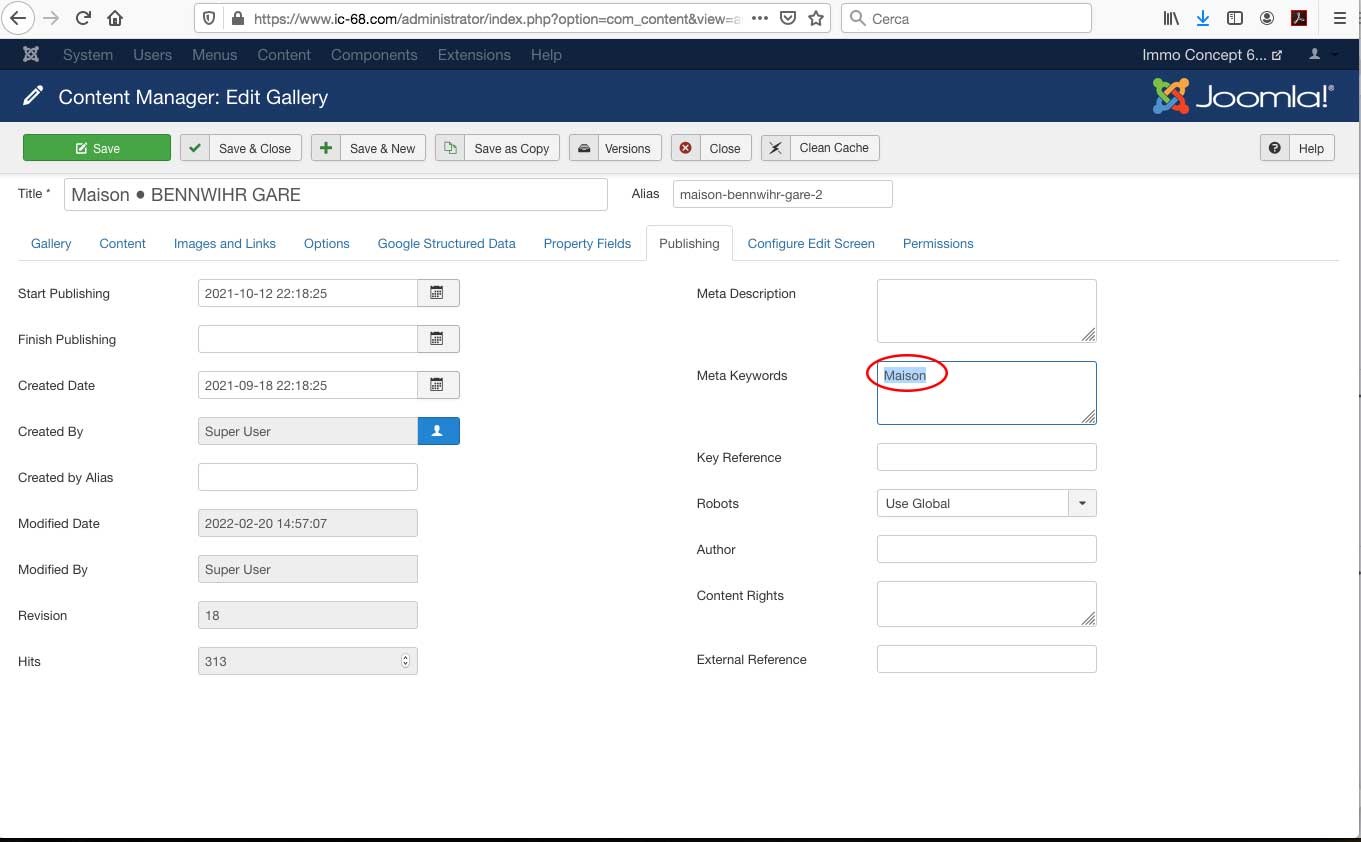
Task: Switch to the Property Fields tab
Action: tap(587, 243)
